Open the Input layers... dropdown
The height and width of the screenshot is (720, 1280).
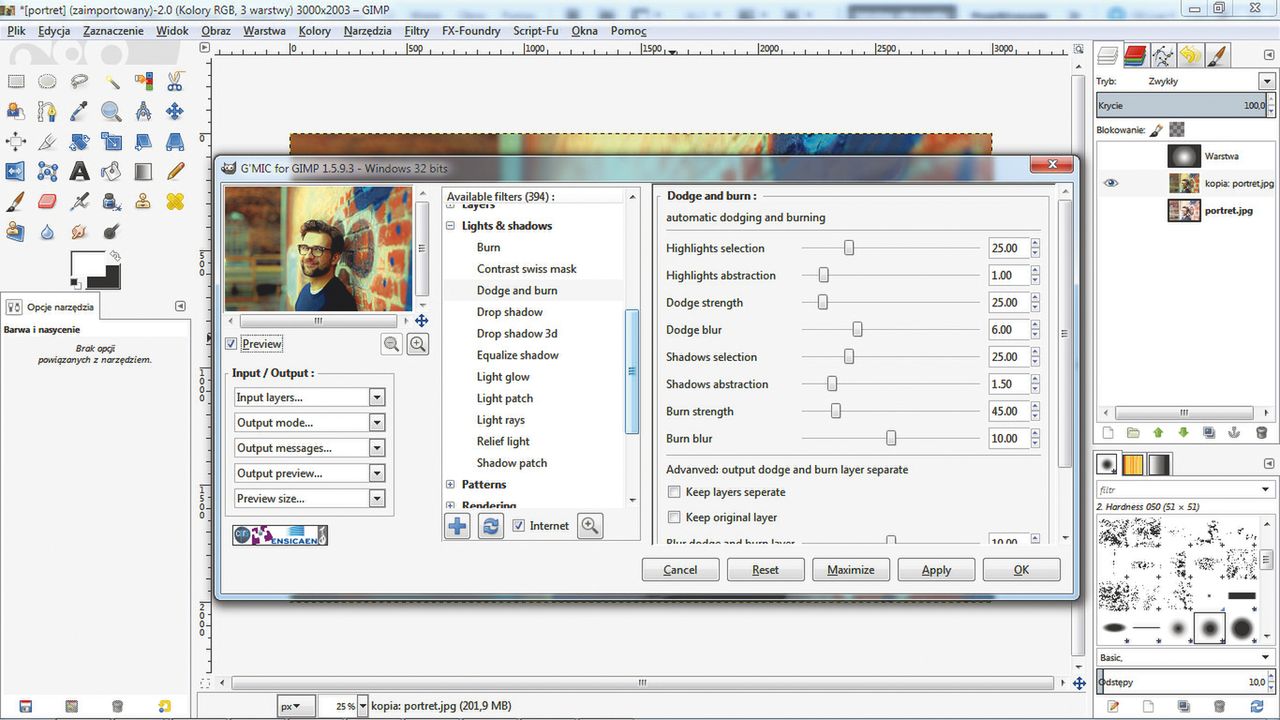(x=309, y=397)
